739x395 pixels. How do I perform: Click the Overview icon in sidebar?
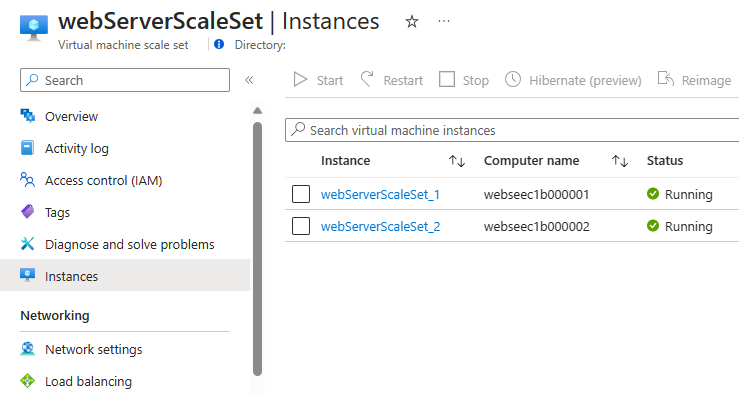point(27,115)
